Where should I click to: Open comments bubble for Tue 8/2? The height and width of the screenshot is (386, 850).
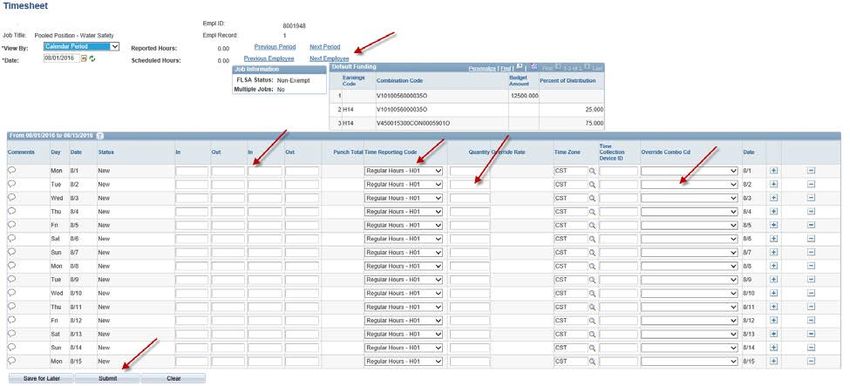[11, 184]
